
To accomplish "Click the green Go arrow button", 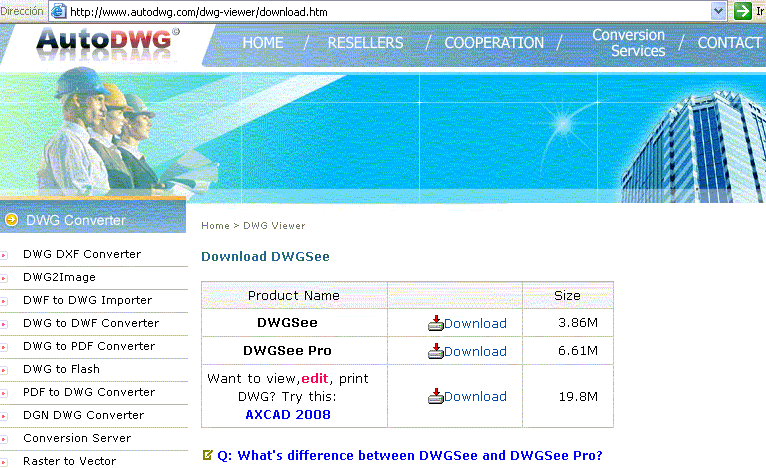I will pyautogui.click(x=743, y=11).
